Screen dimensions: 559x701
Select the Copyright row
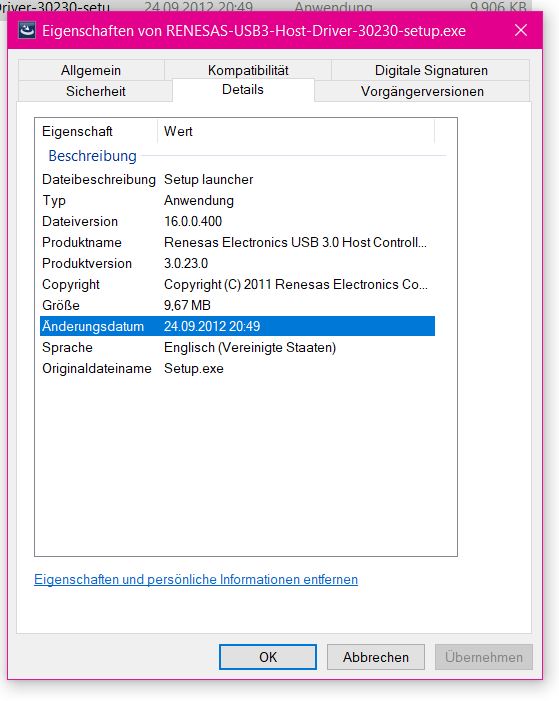[237, 284]
